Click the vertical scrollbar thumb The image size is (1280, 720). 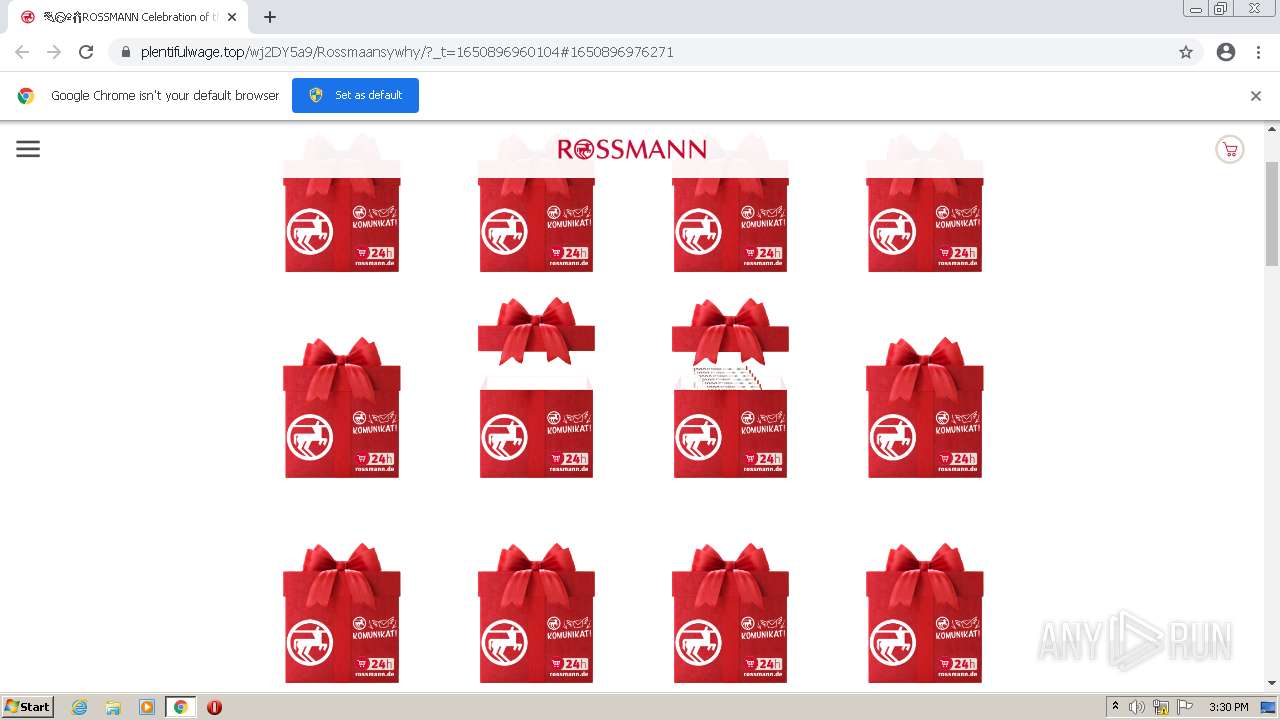[x=1272, y=212]
